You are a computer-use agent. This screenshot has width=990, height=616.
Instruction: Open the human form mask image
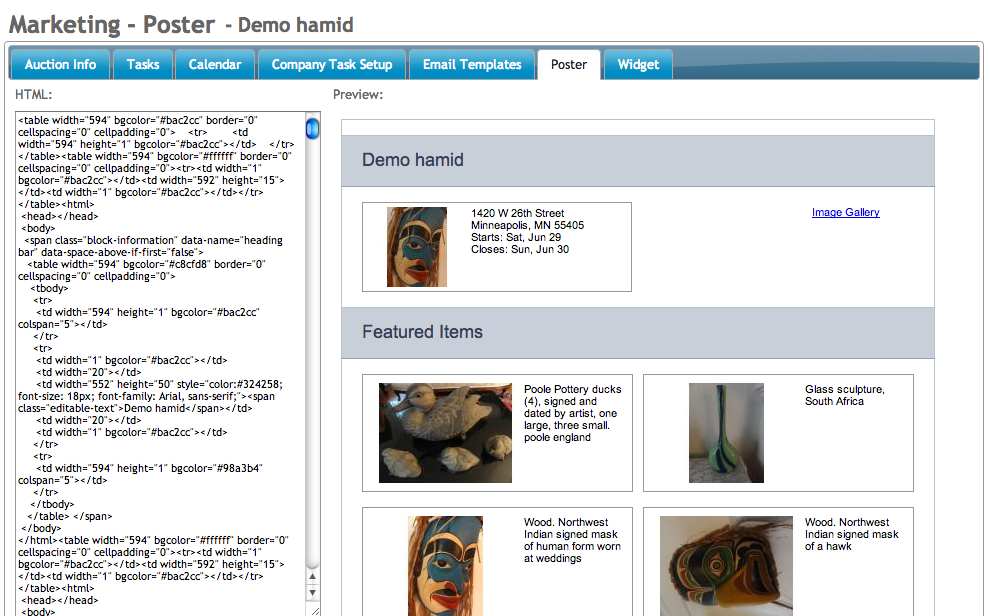pos(445,566)
